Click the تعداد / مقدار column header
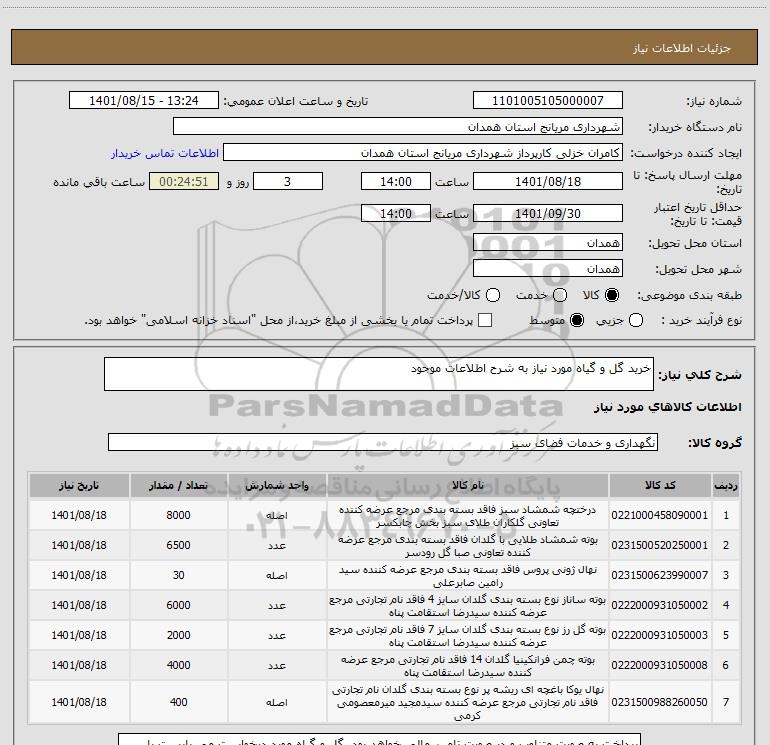This screenshot has width=770, height=745. 178,485
